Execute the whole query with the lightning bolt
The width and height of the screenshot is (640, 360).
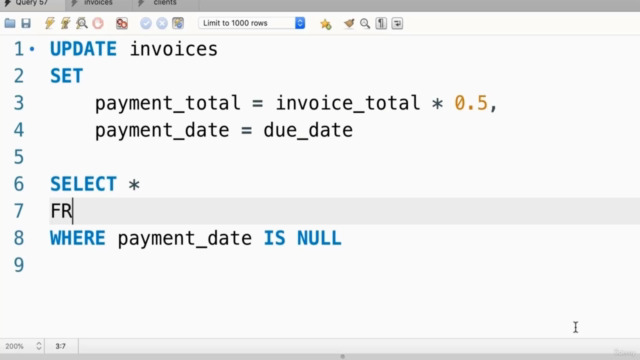pos(50,23)
